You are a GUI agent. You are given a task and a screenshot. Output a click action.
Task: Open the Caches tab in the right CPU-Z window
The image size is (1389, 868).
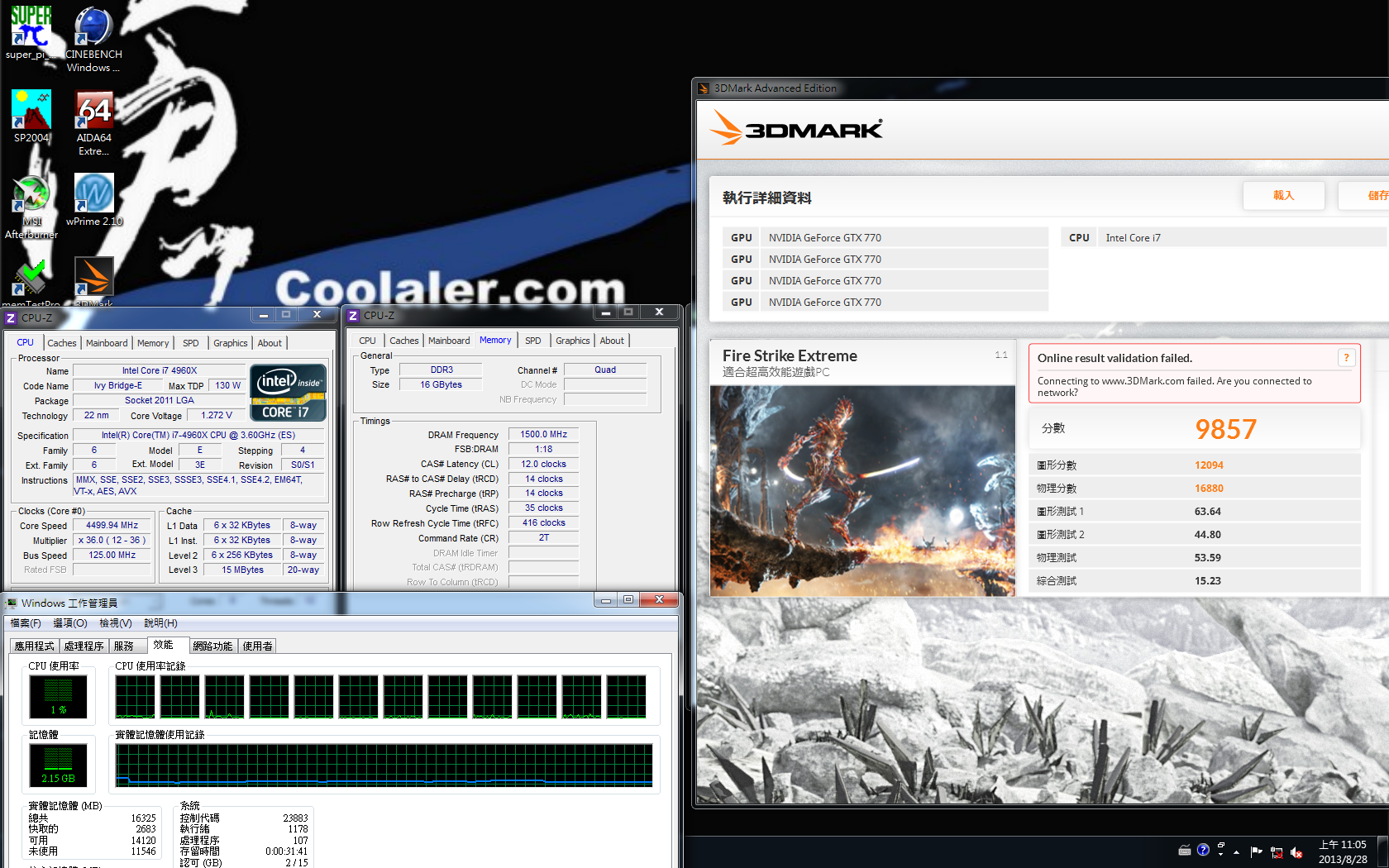[x=404, y=341]
